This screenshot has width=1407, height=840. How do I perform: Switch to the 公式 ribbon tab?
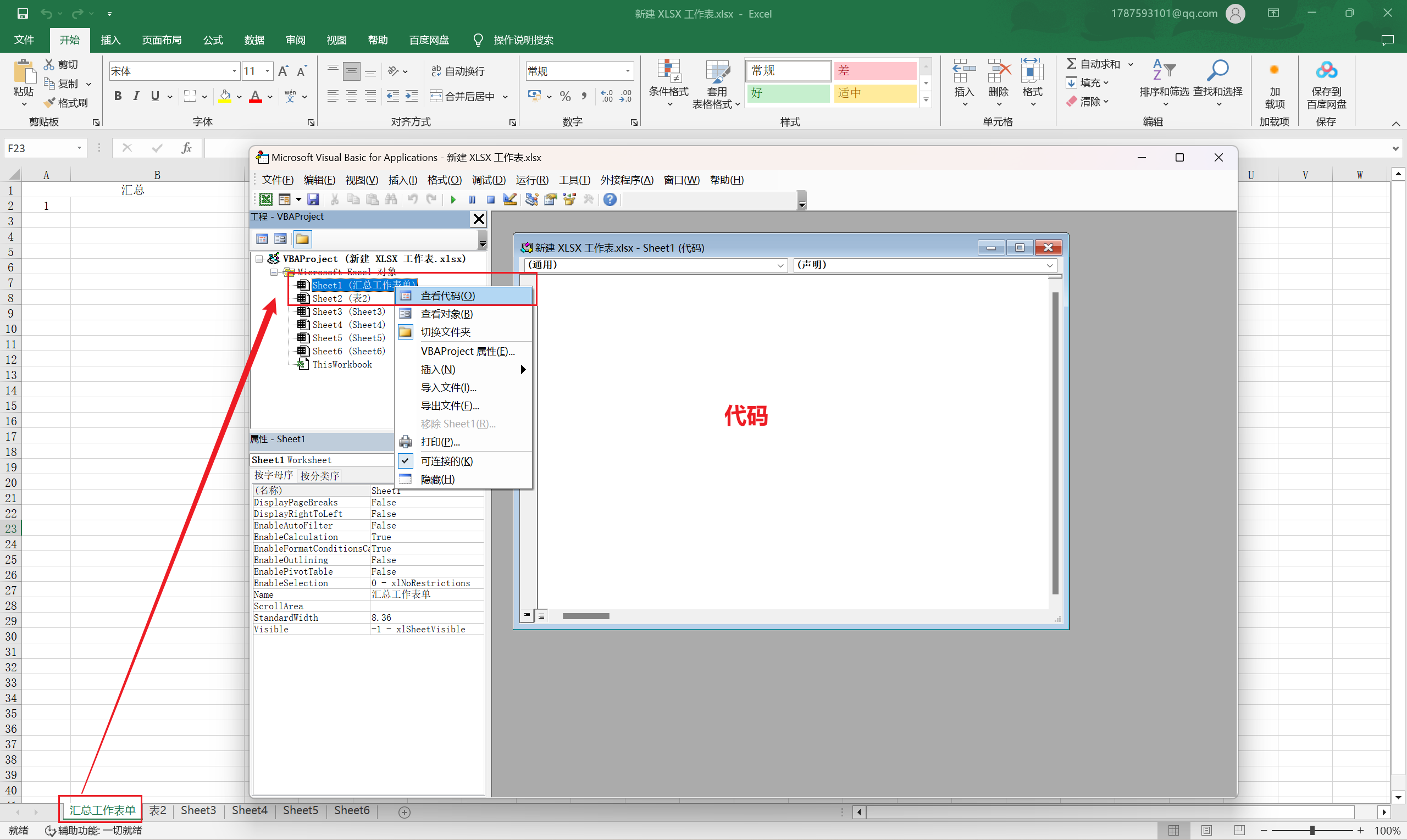coord(213,40)
